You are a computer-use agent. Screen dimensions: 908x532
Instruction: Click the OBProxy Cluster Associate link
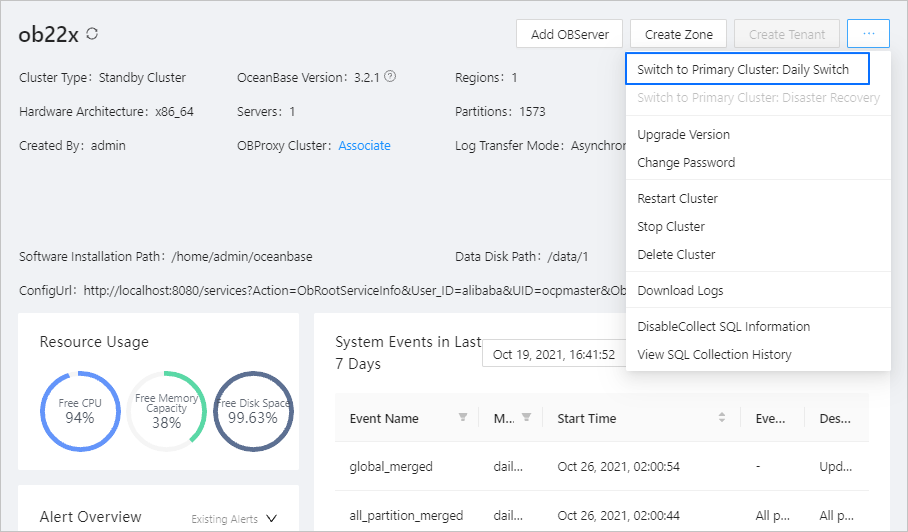coord(364,146)
